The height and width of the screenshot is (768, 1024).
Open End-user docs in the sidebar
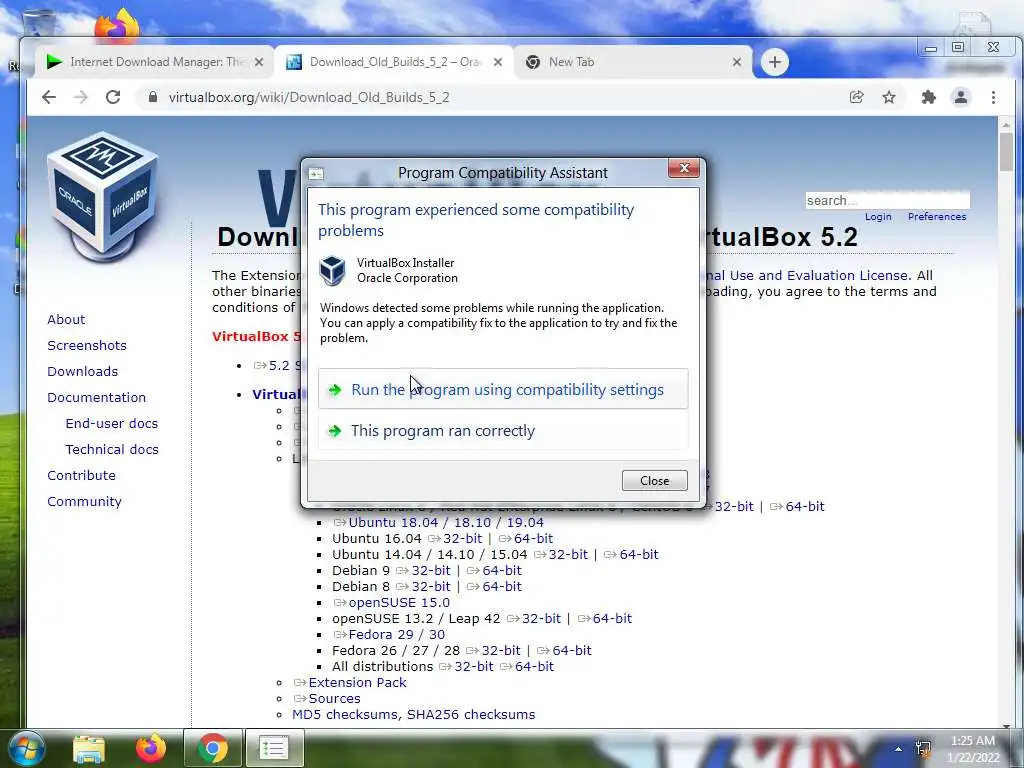coord(112,424)
